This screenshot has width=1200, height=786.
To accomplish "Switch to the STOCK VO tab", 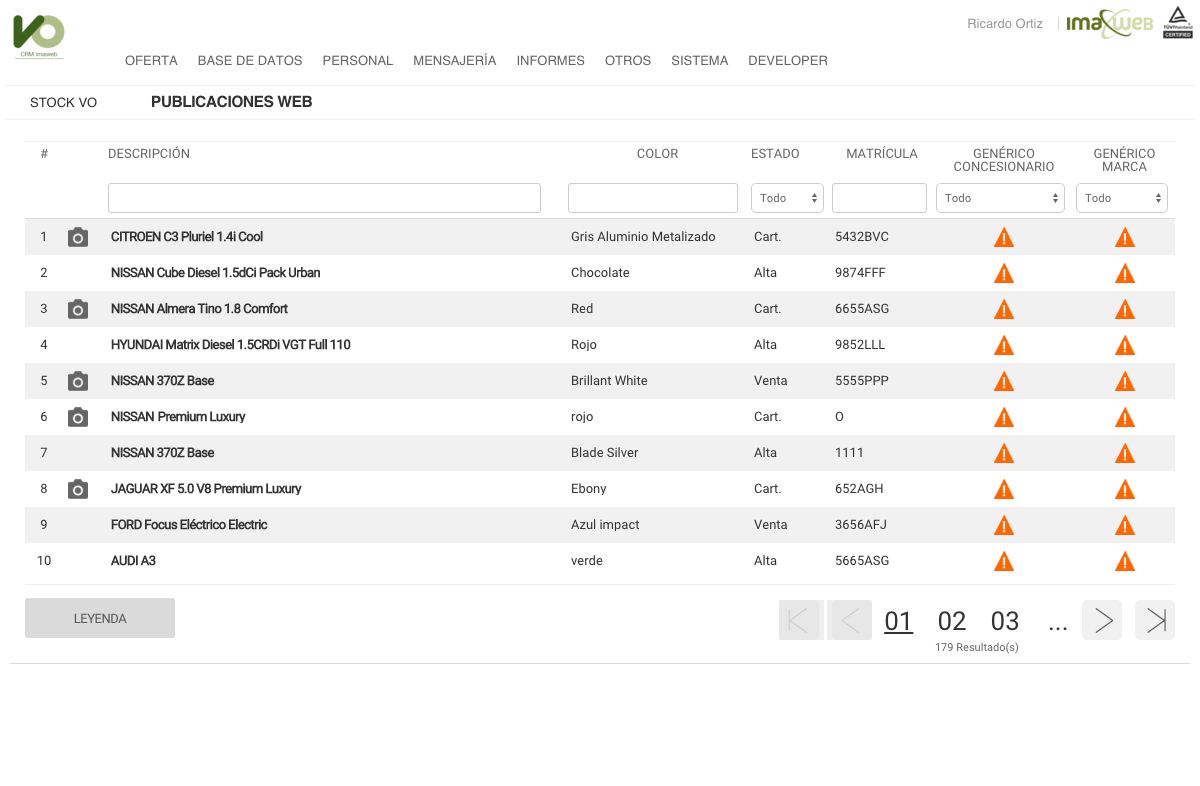I will pyautogui.click(x=64, y=103).
